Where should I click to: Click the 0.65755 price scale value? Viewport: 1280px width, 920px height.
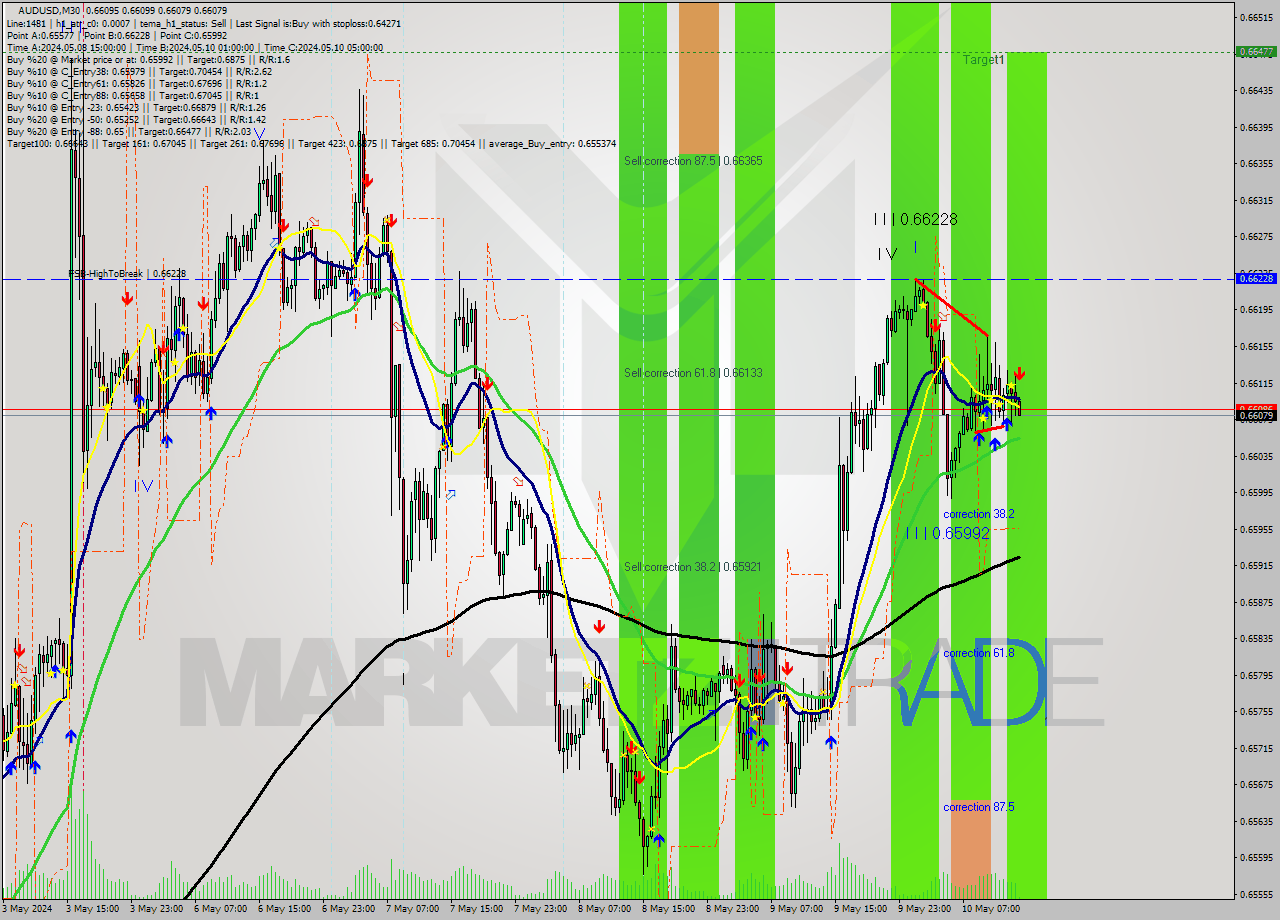(x=1256, y=711)
